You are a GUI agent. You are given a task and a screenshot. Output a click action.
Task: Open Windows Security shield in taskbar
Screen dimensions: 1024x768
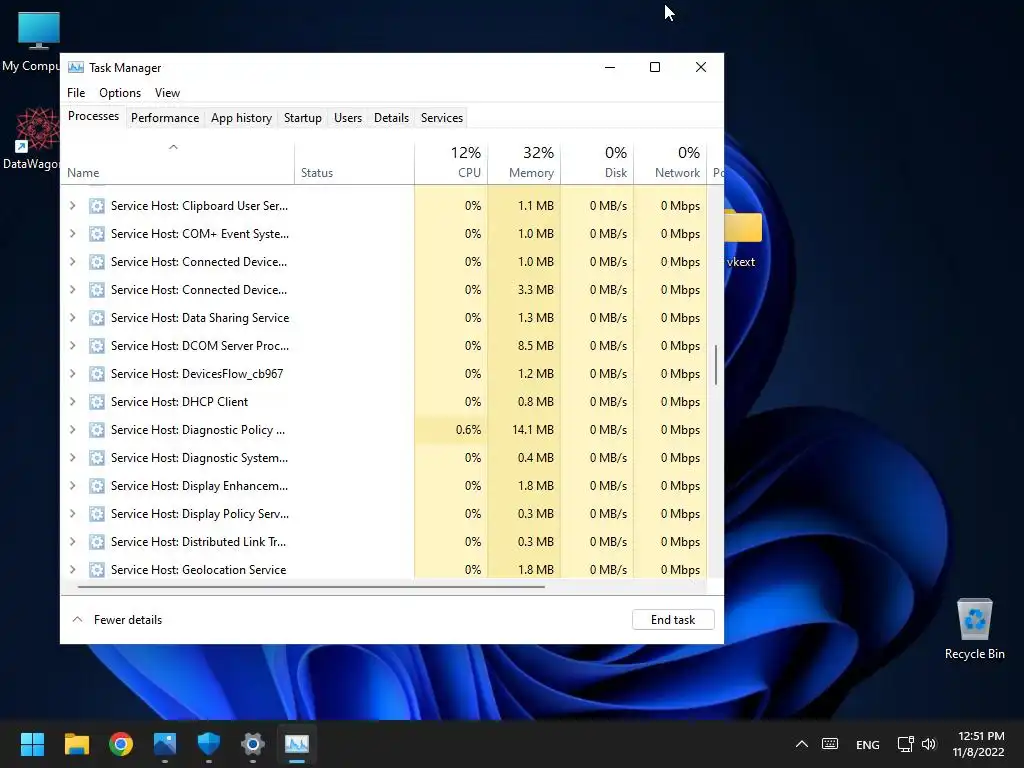pos(209,744)
